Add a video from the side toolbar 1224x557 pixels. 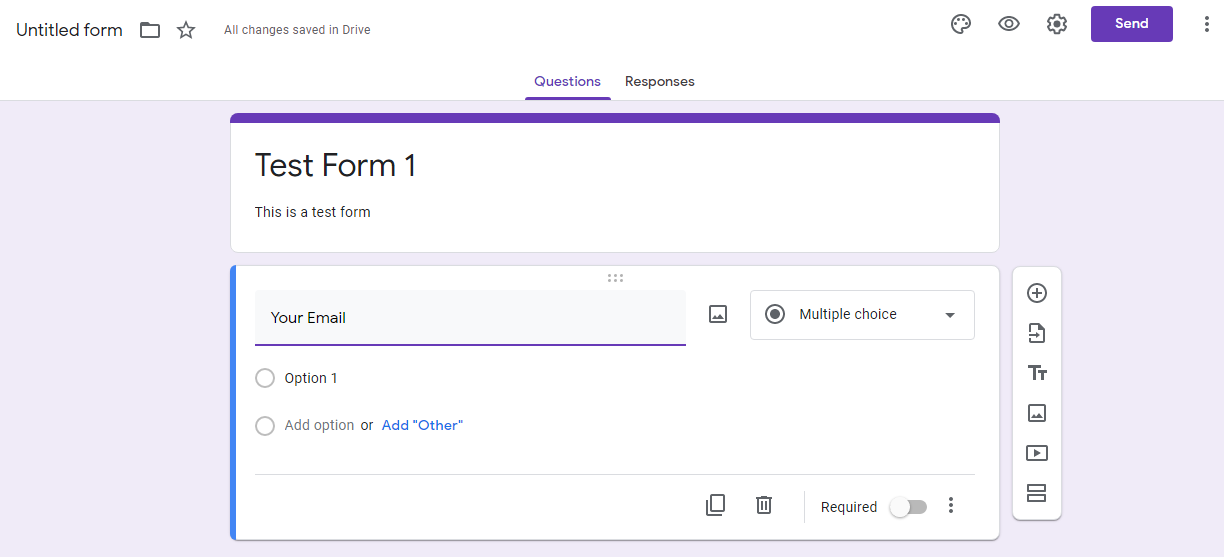[1037, 453]
